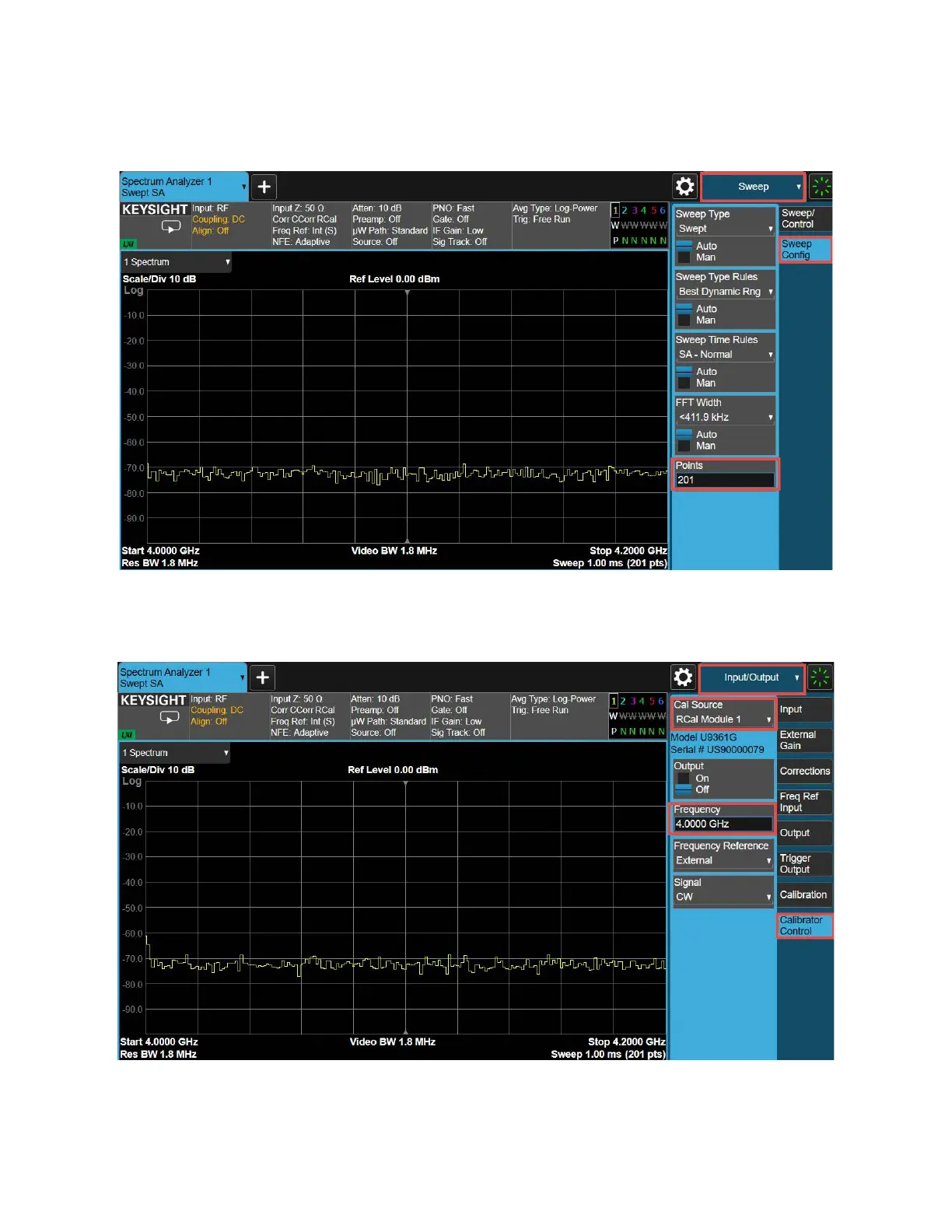
Task: Click Video BW 1.8 MHz in top screenshot
Action: (394, 551)
